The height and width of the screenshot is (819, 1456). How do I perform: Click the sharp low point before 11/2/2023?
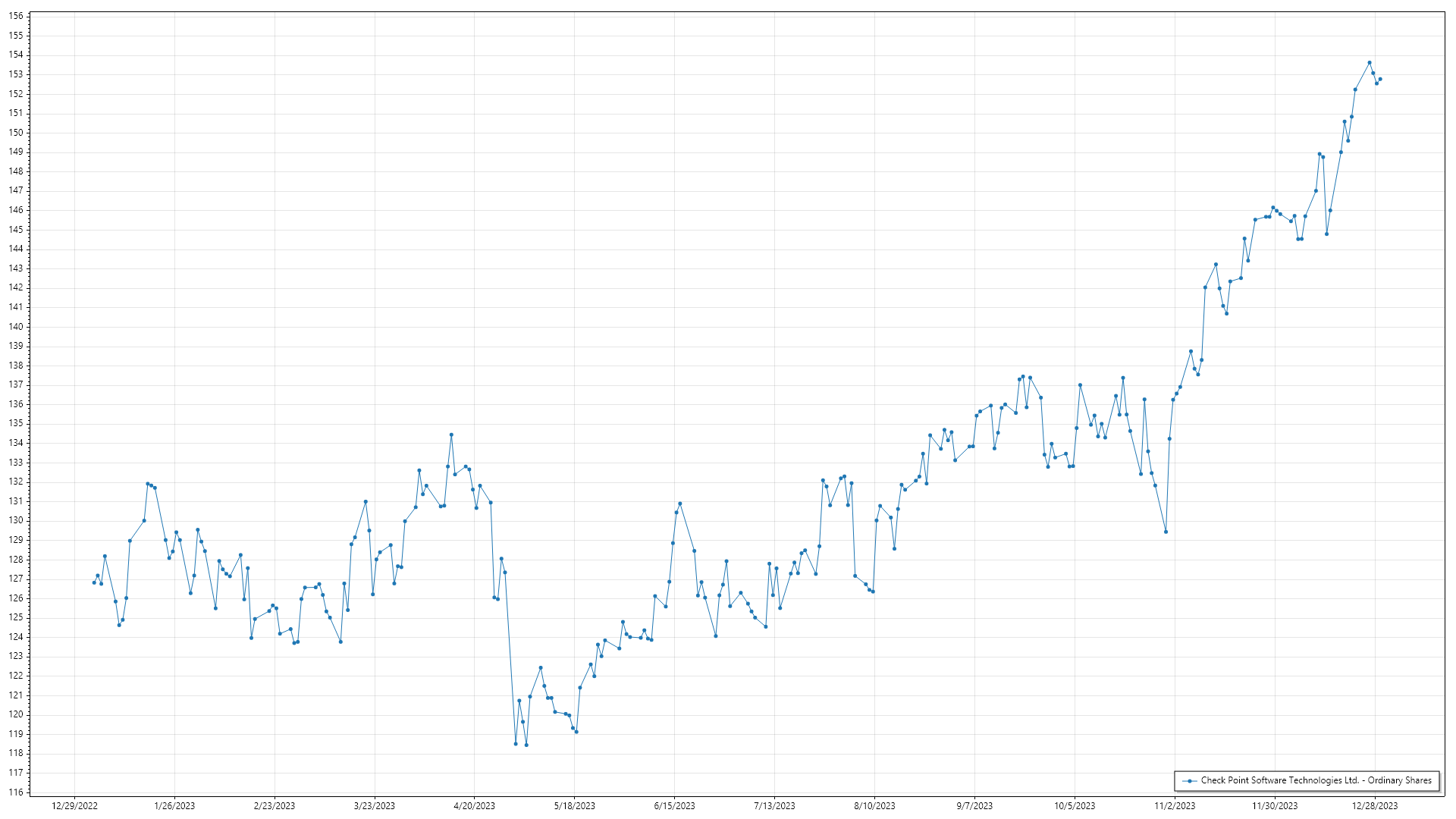tap(1166, 532)
